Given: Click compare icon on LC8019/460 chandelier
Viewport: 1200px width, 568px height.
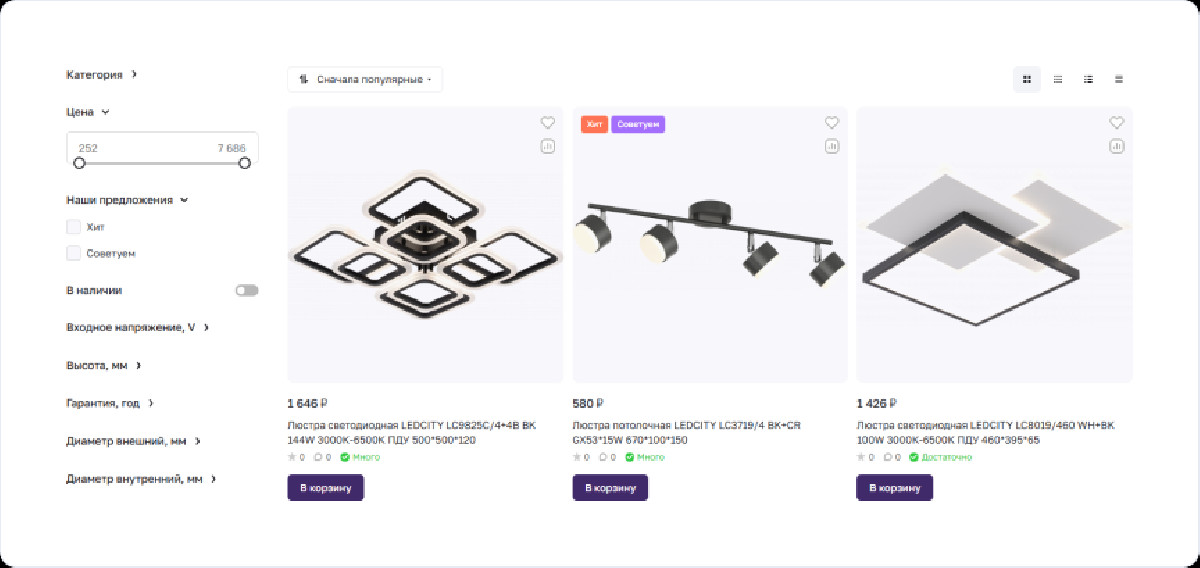Looking at the screenshot, I should pyautogui.click(x=1117, y=146).
